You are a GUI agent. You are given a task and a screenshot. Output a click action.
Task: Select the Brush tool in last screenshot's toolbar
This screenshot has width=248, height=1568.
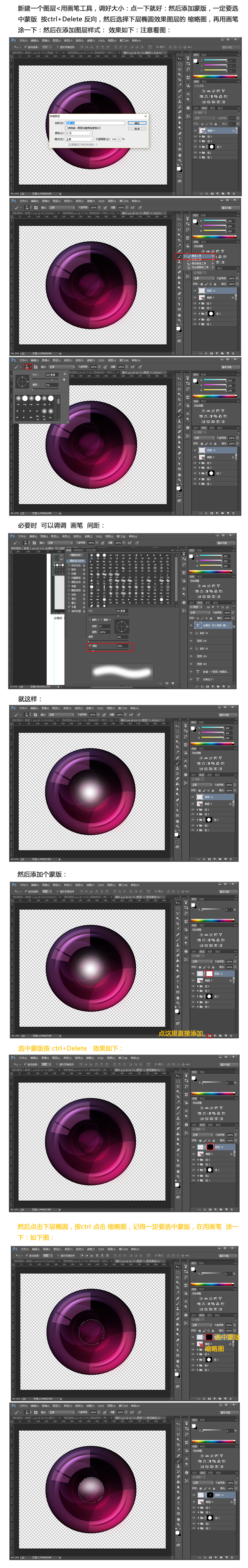click(179, 1461)
